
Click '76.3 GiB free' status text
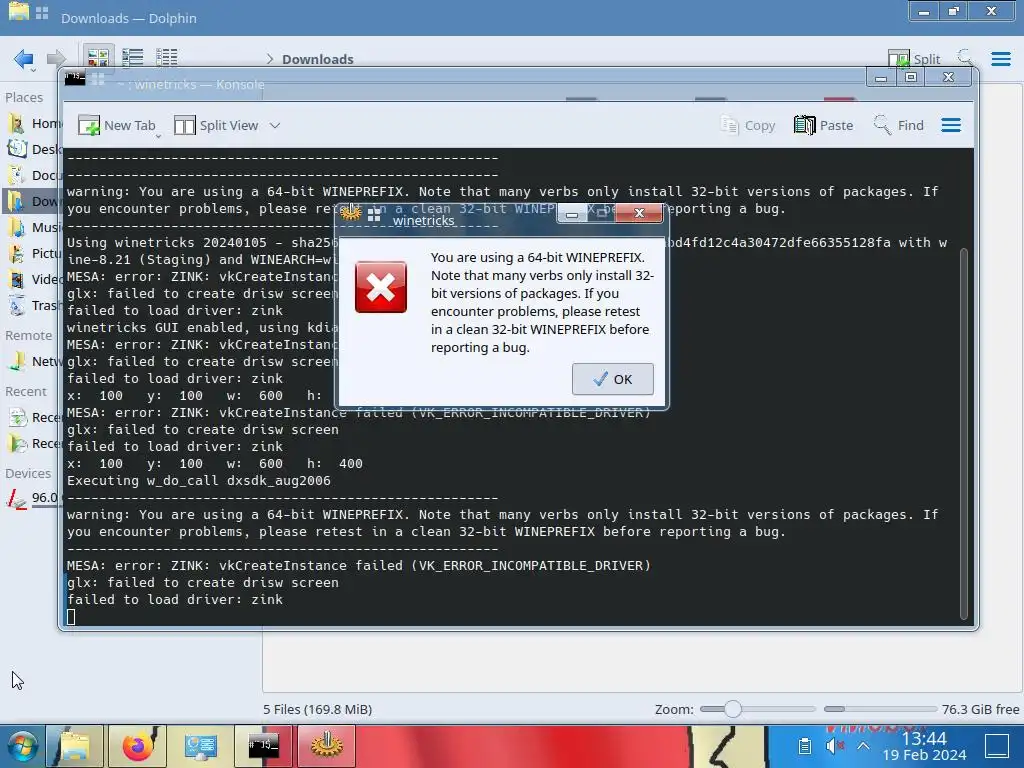[x=980, y=709]
